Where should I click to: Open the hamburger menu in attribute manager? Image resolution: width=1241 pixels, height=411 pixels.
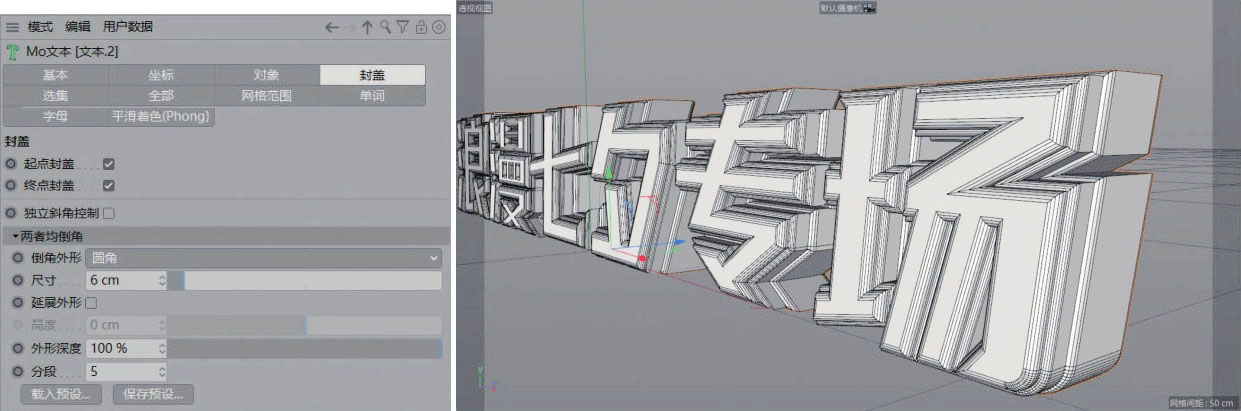[12, 27]
